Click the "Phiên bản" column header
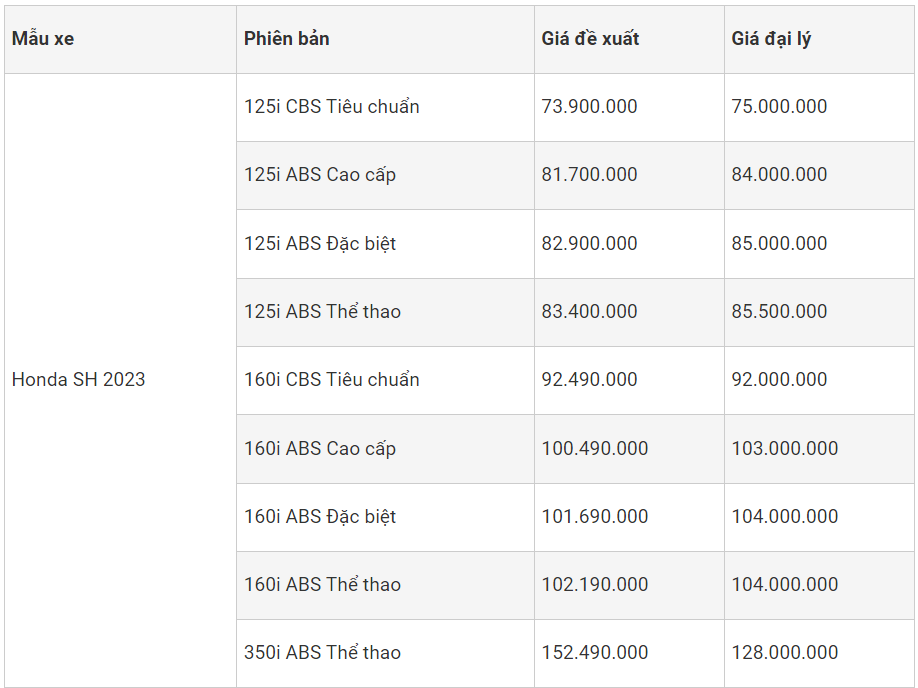Image resolution: width=918 pixels, height=688 pixels. [x=287, y=39]
